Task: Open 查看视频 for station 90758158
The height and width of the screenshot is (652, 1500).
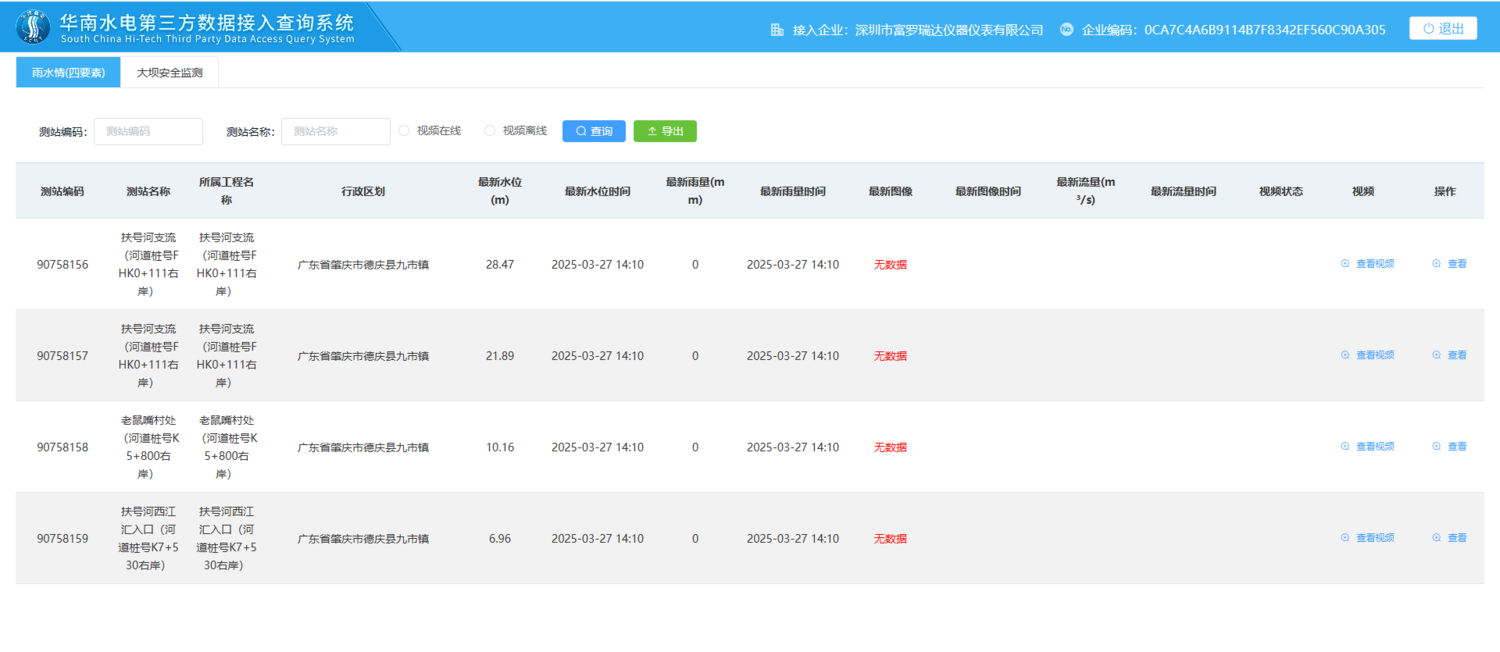Action: (x=1367, y=447)
